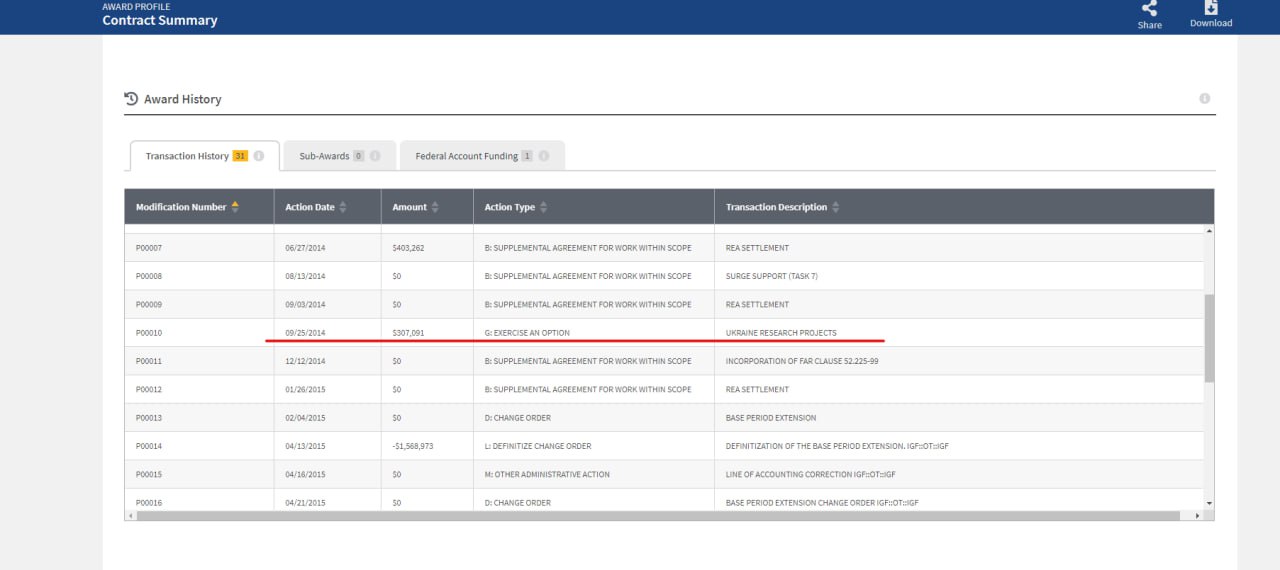Sort by Modification Number arrows
This screenshot has width=1280, height=570.
point(235,207)
